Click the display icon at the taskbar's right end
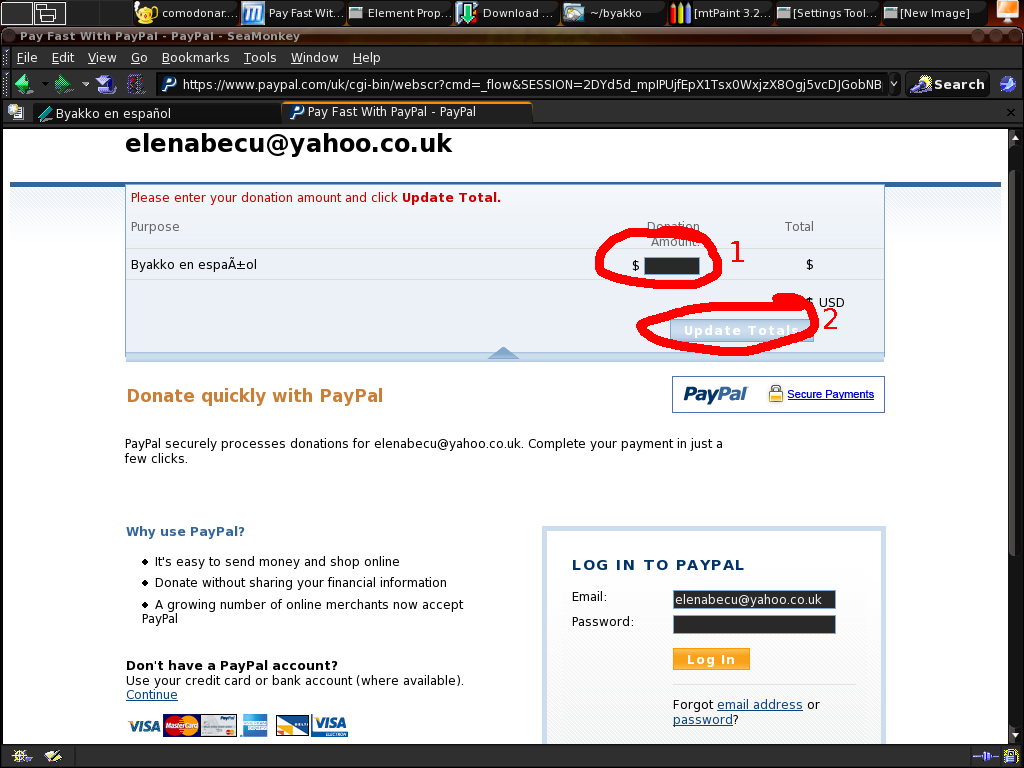The height and width of the screenshot is (768, 1024). pyautogui.click(x=1007, y=12)
